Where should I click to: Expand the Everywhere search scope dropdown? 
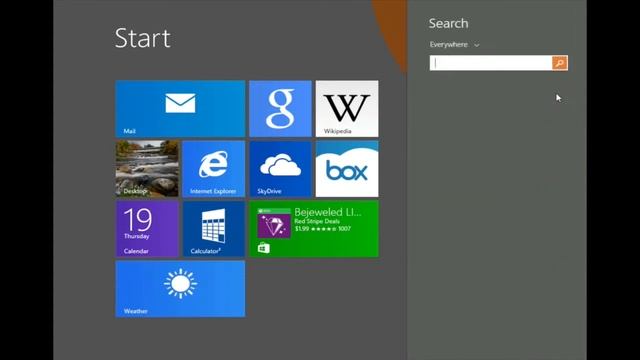tap(454, 44)
